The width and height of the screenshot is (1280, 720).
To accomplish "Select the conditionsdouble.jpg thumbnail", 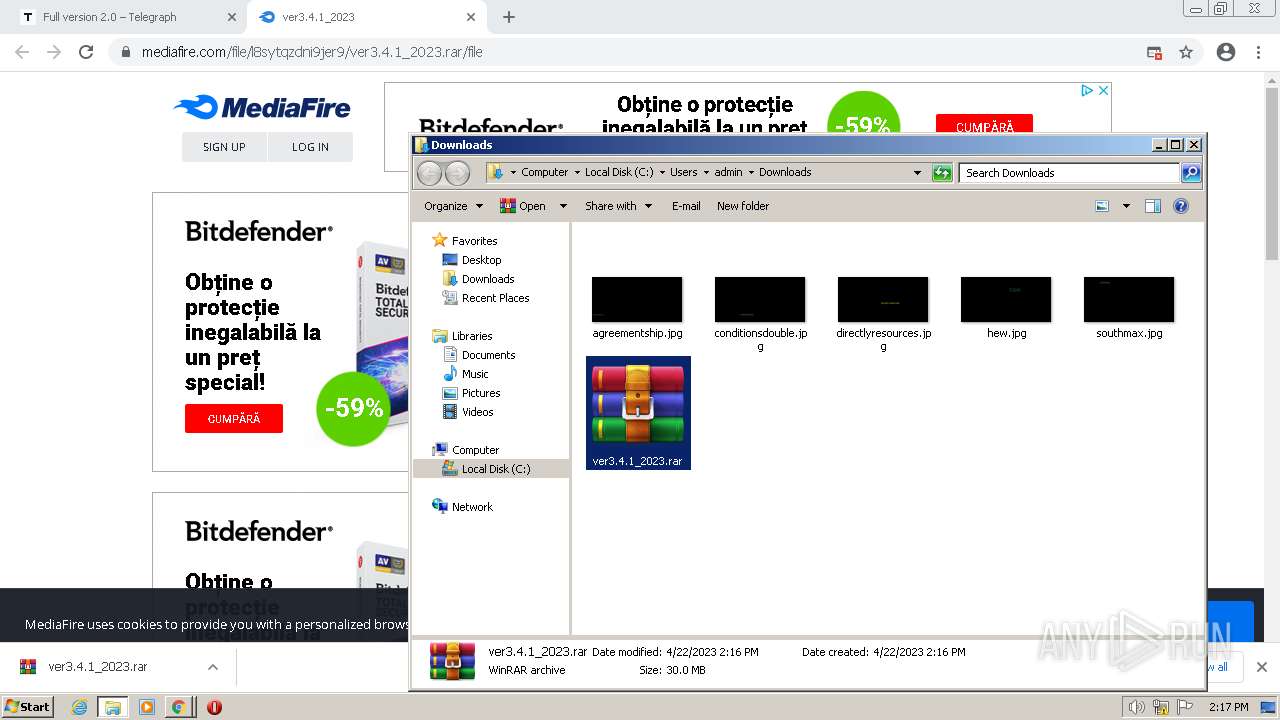I will (760, 299).
